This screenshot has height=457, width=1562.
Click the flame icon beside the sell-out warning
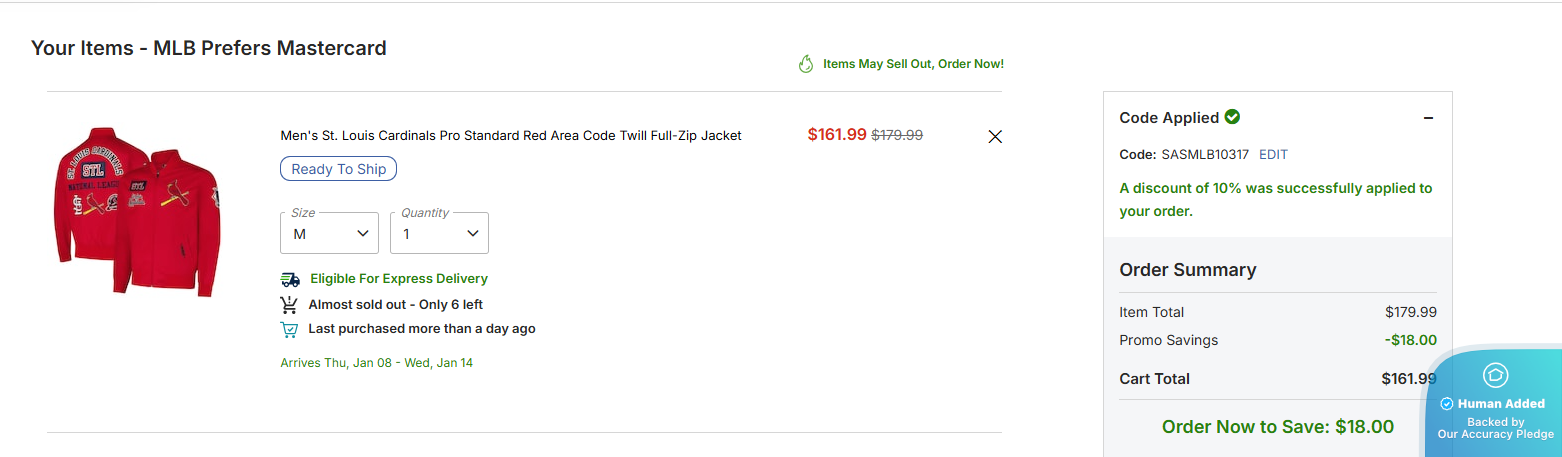click(806, 64)
